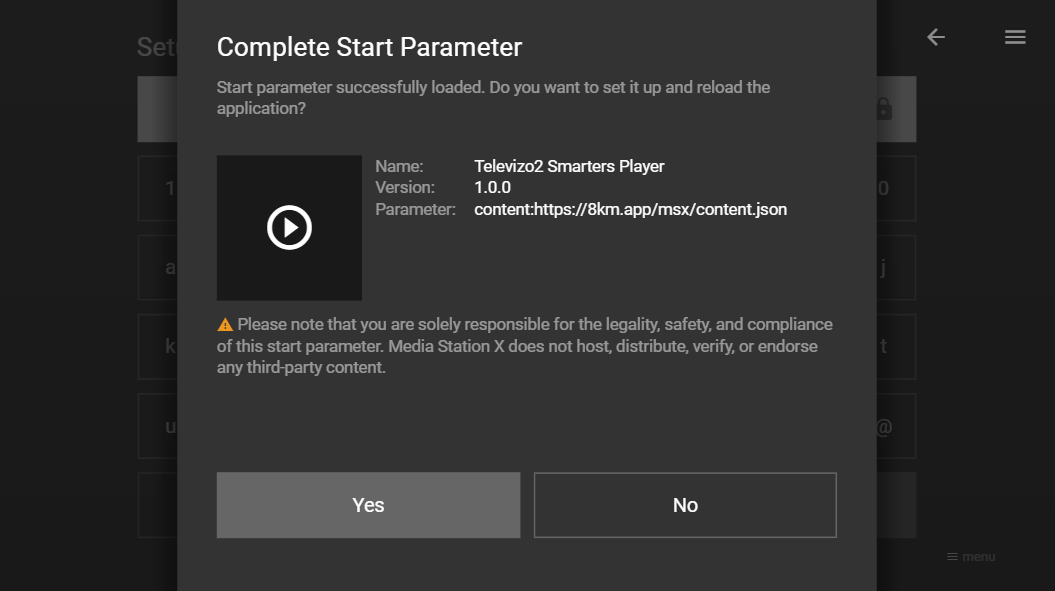1055x591 pixels.
Task: Open the hamburger menu icon
Action: click(x=1015, y=37)
